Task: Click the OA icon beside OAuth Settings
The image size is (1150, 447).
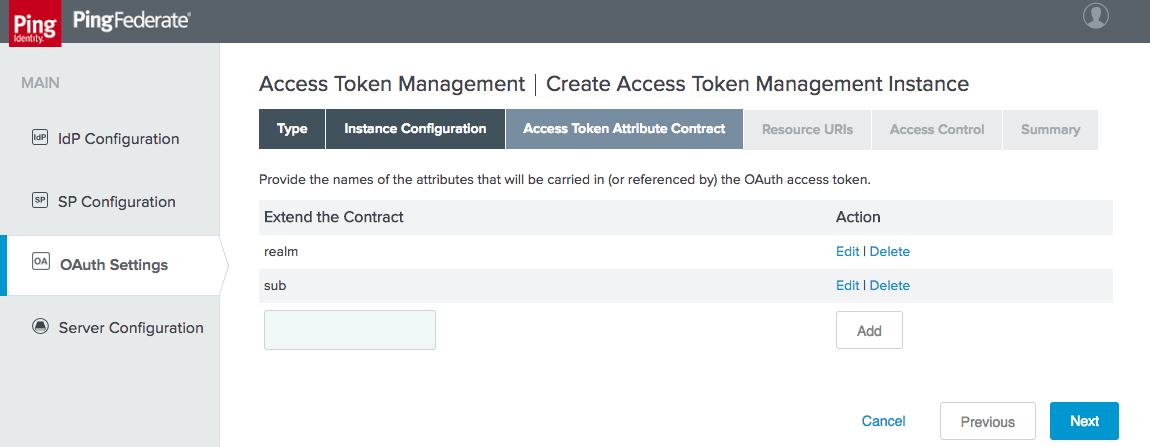Action: click(x=40, y=262)
